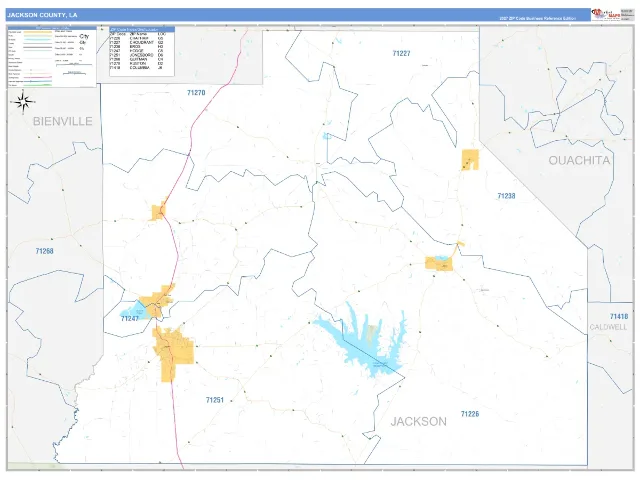Click the orange city area beside the 71247 lake
The height and width of the screenshot is (480, 640).
pyautogui.click(x=157, y=301)
